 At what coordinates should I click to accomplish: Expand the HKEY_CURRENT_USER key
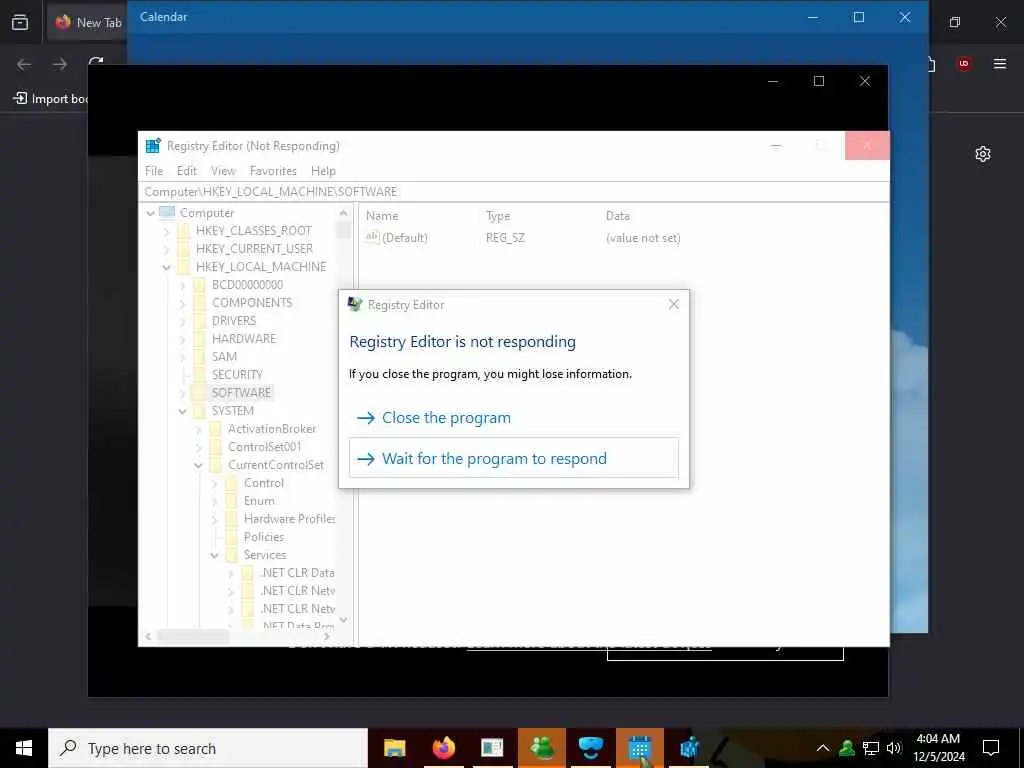point(167,249)
